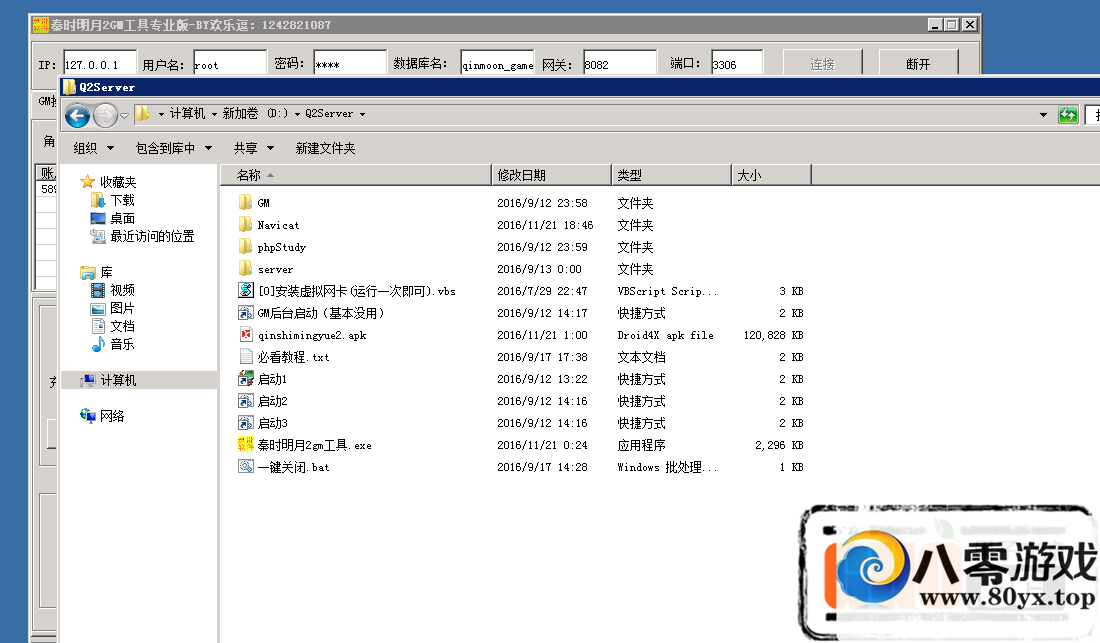The image size is (1100, 643).
Task: Select the 必看教程.txt file icon
Action: [246, 357]
